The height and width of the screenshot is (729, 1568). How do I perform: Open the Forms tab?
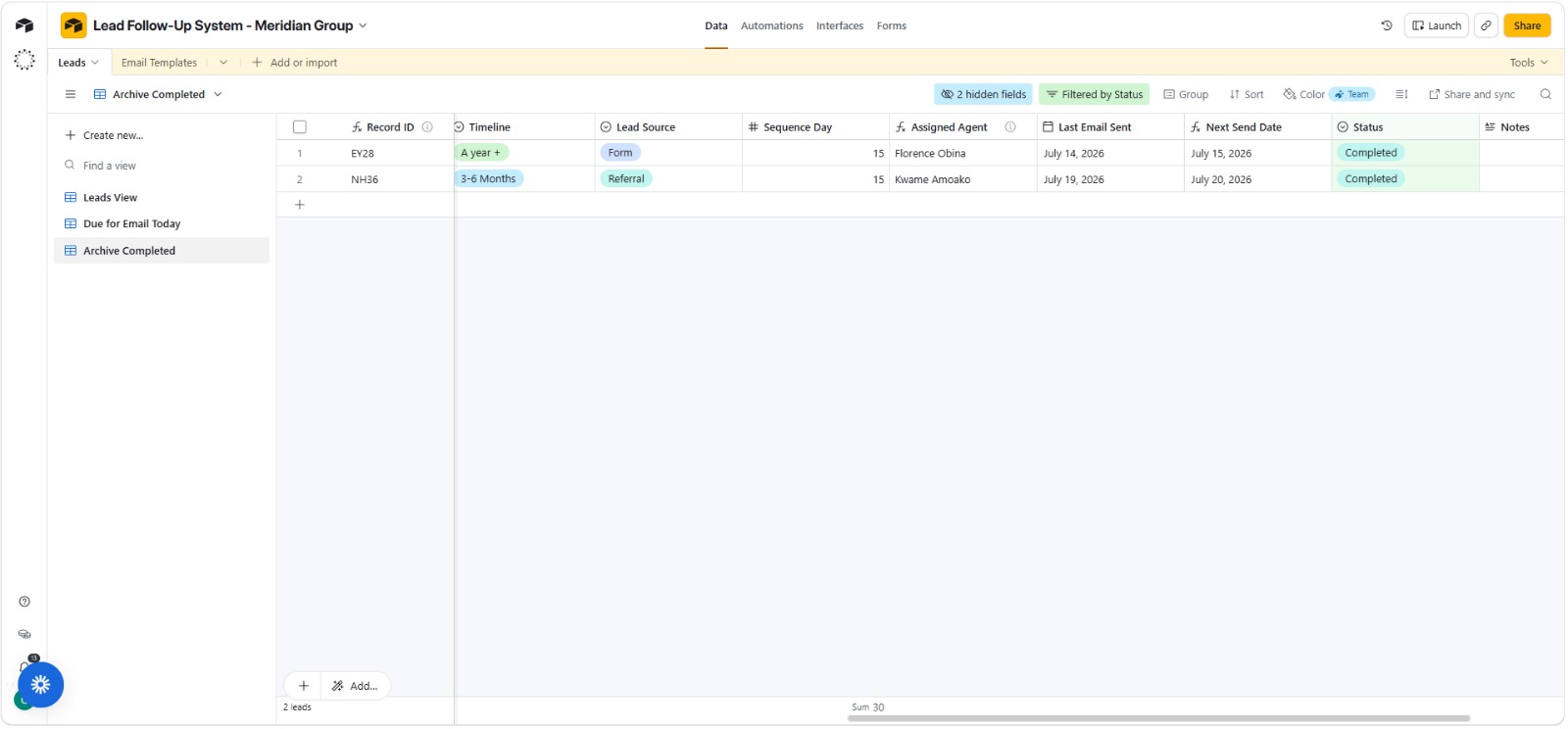click(892, 25)
